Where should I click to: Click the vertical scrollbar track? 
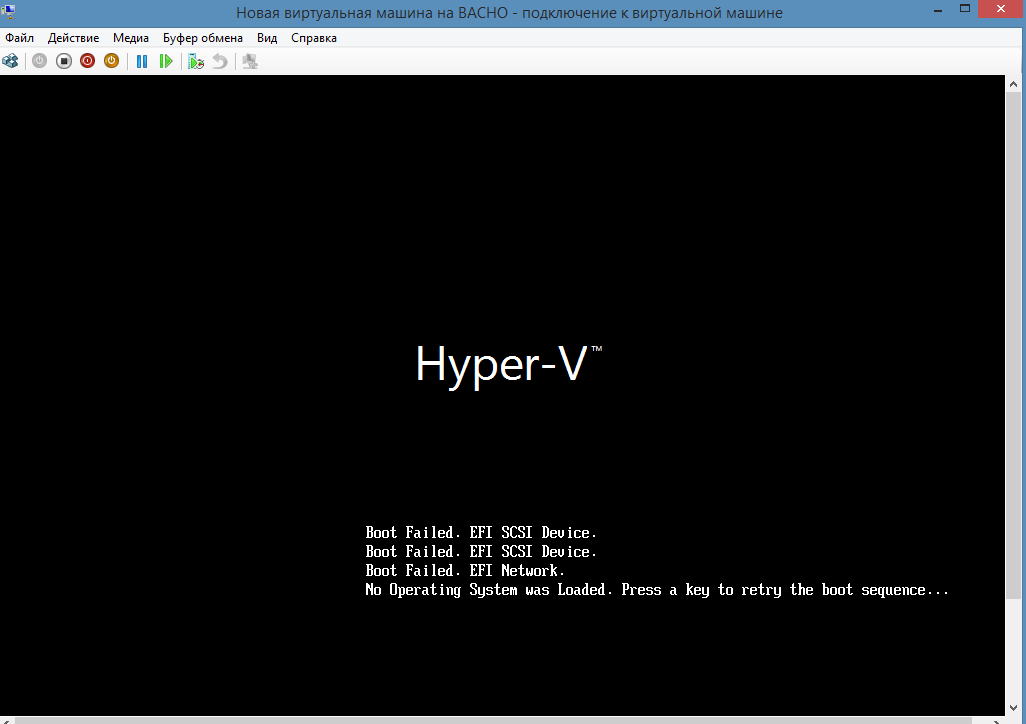point(1013,649)
